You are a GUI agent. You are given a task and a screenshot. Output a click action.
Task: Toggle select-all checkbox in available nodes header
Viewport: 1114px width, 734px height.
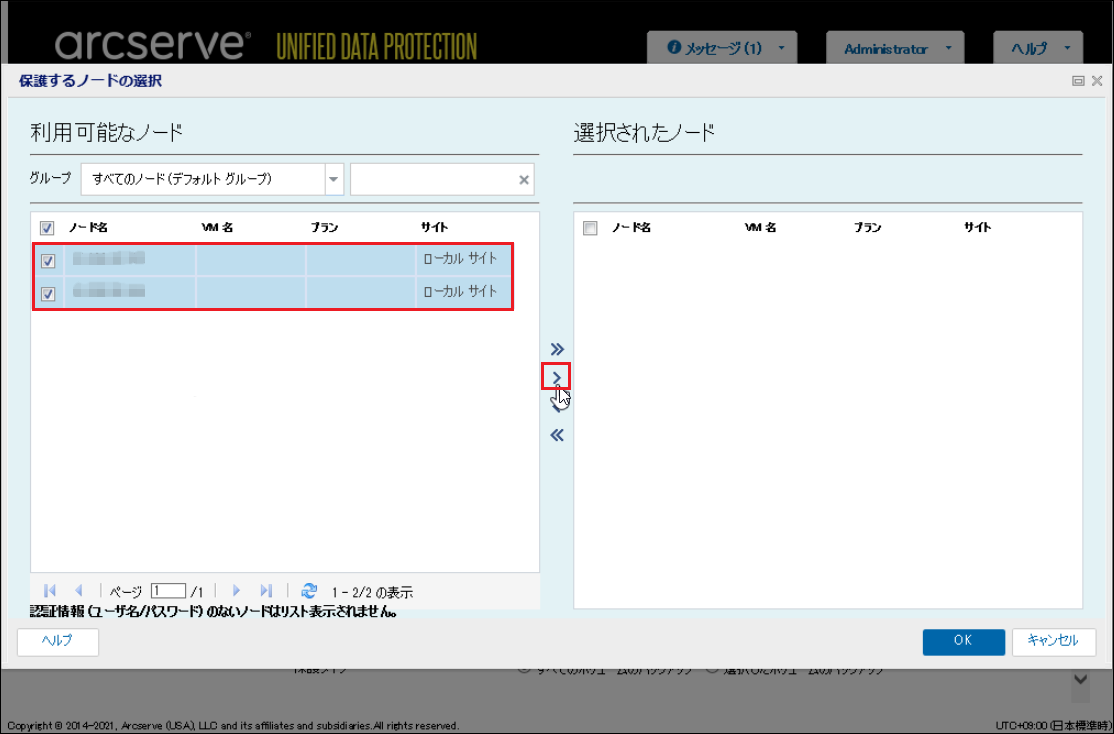point(47,228)
